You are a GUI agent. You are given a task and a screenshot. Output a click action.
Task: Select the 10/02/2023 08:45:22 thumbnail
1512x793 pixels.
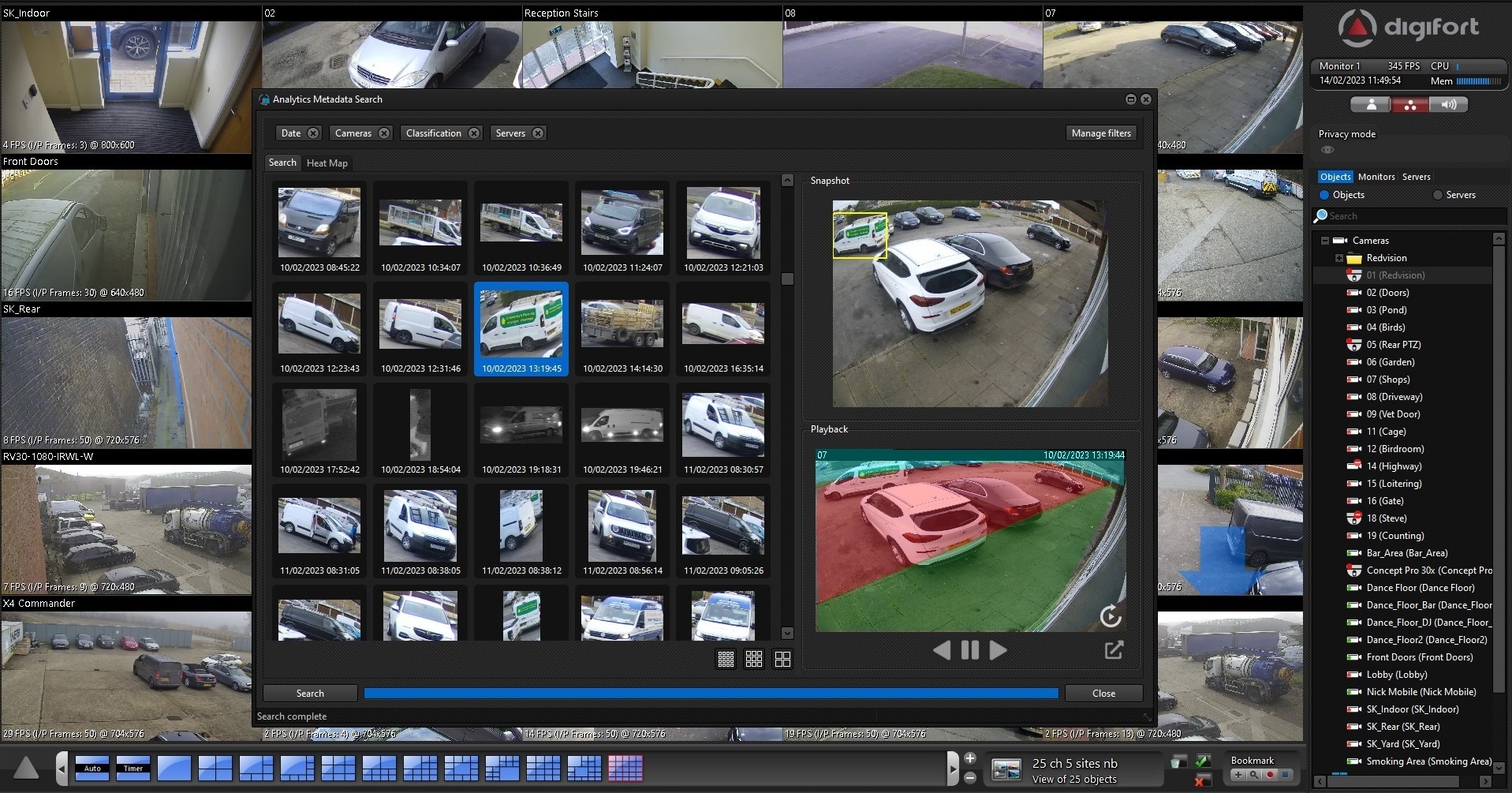click(x=319, y=229)
